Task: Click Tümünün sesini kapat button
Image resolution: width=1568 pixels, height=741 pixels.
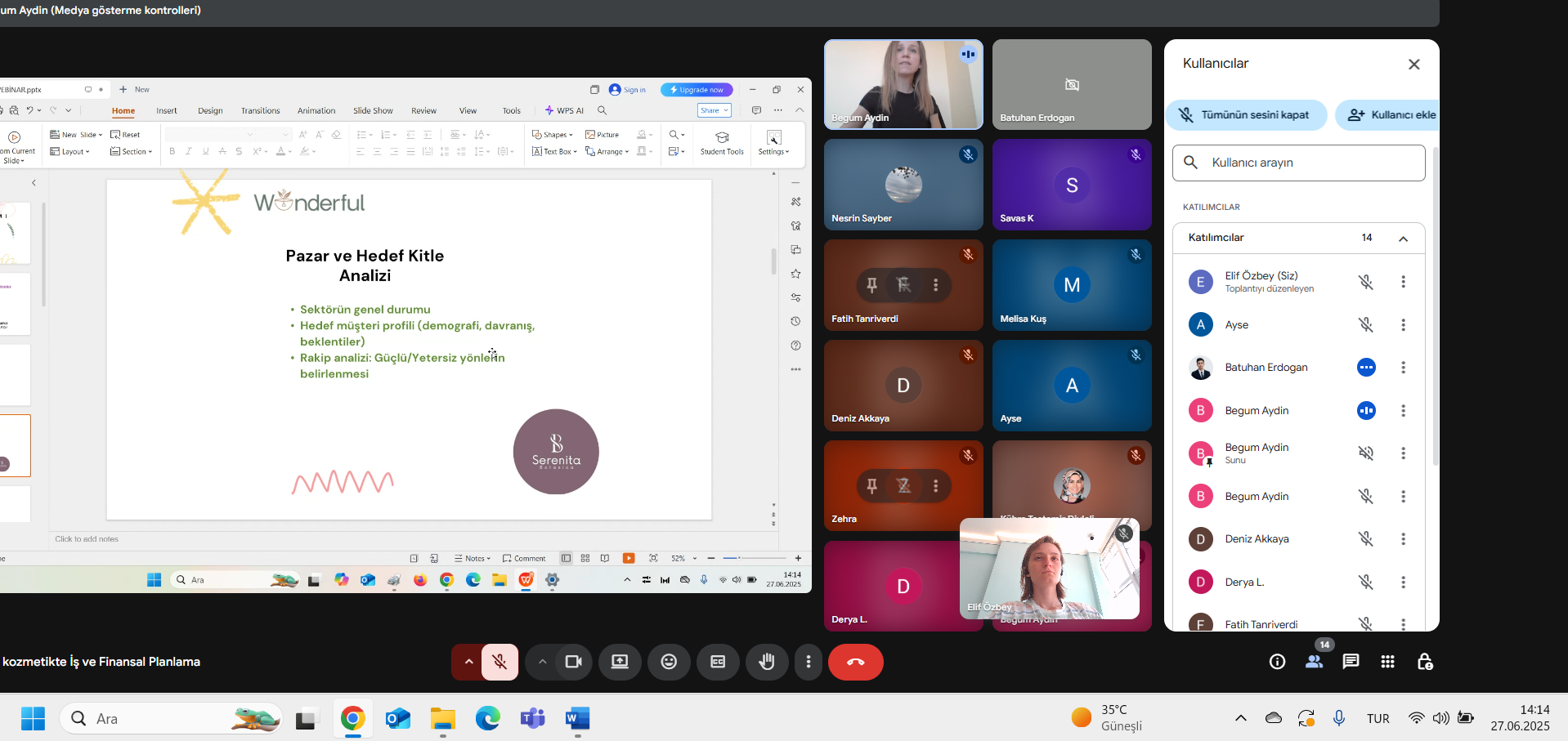Action: pos(1246,115)
